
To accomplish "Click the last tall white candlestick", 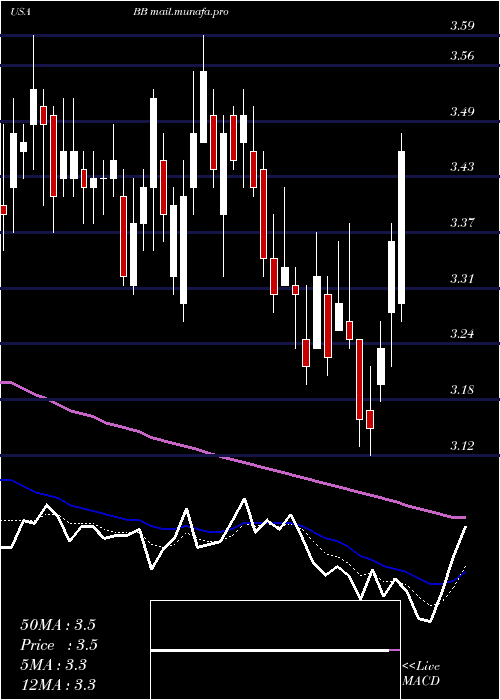I will click(x=401, y=228).
